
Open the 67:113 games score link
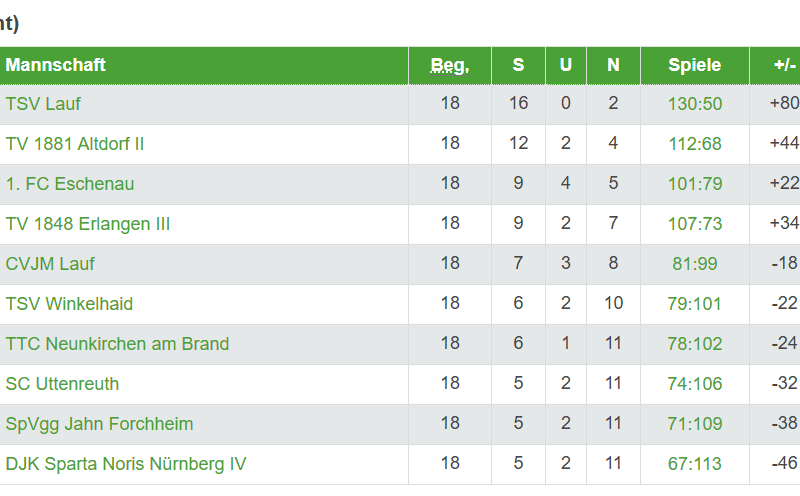click(695, 464)
